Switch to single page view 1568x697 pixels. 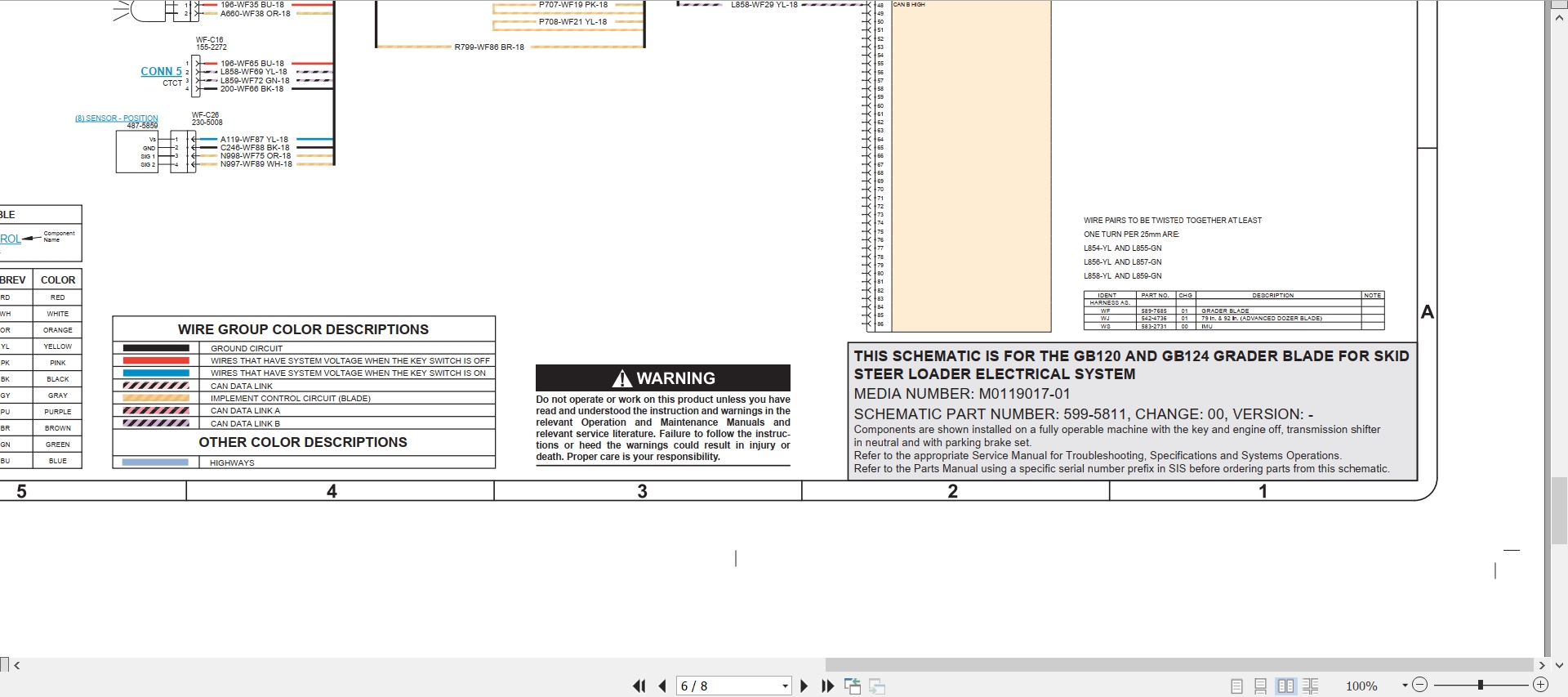tap(1236, 686)
